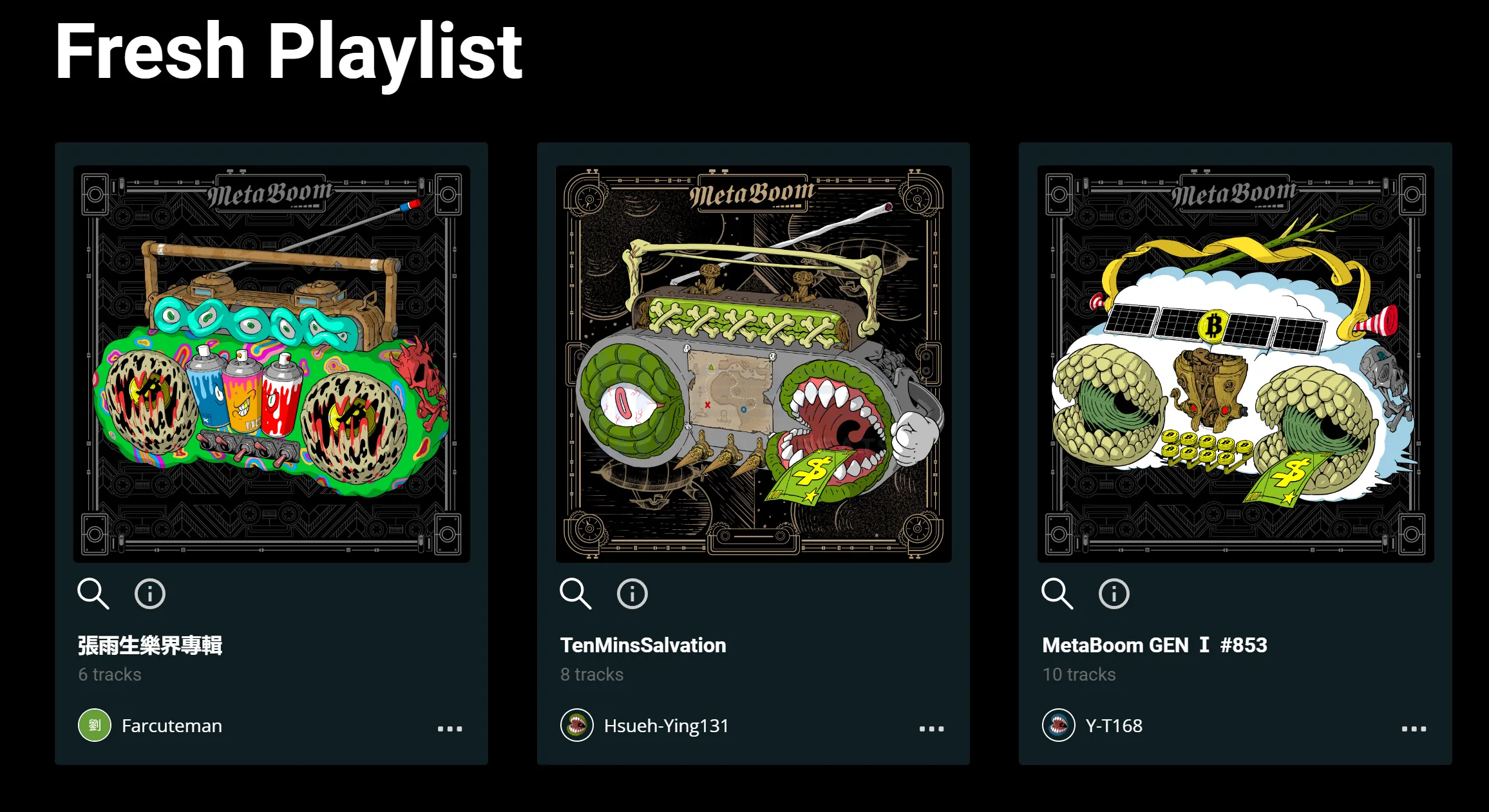Open the 張雨生樂界專輯 playlist title
This screenshot has width=1489, height=812.
tap(150, 645)
